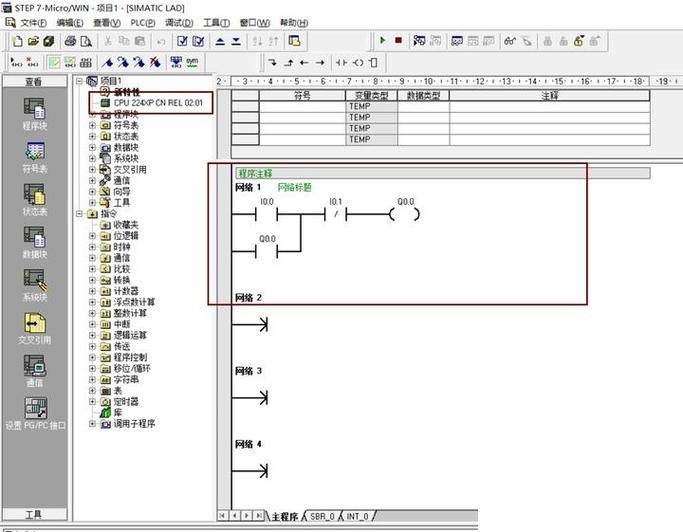Open the 调试(D) menu

[x=179, y=23]
